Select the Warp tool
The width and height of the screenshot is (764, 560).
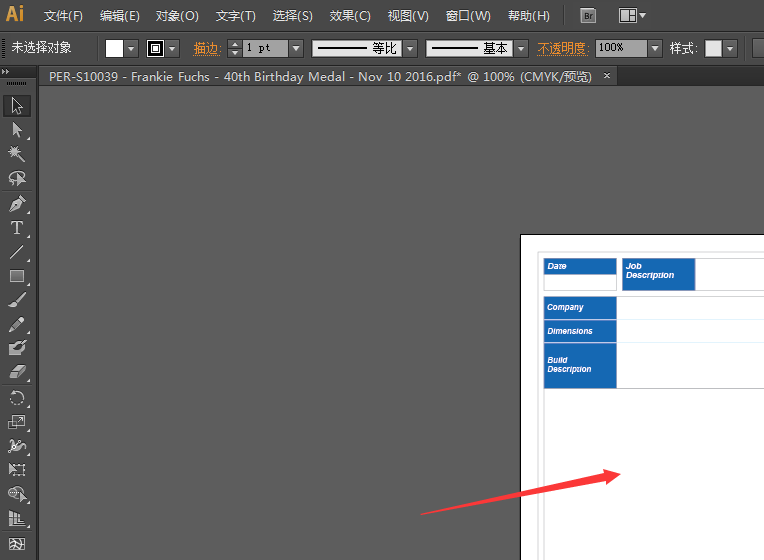pyautogui.click(x=17, y=446)
